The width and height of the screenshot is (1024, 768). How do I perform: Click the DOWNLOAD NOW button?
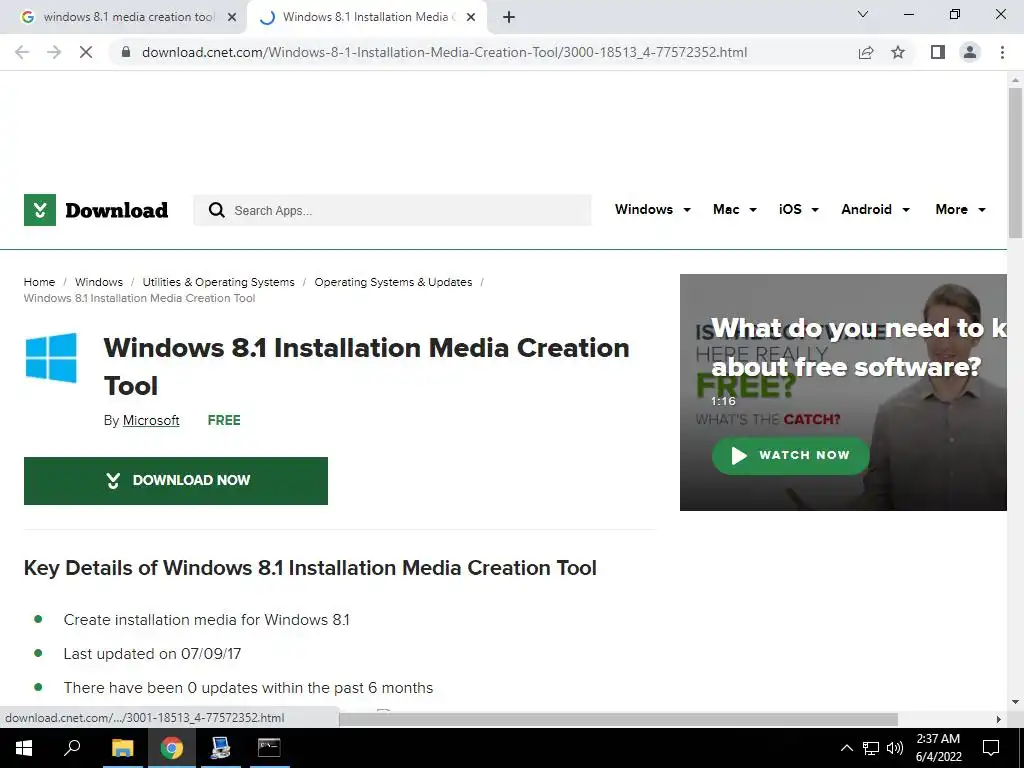[176, 481]
